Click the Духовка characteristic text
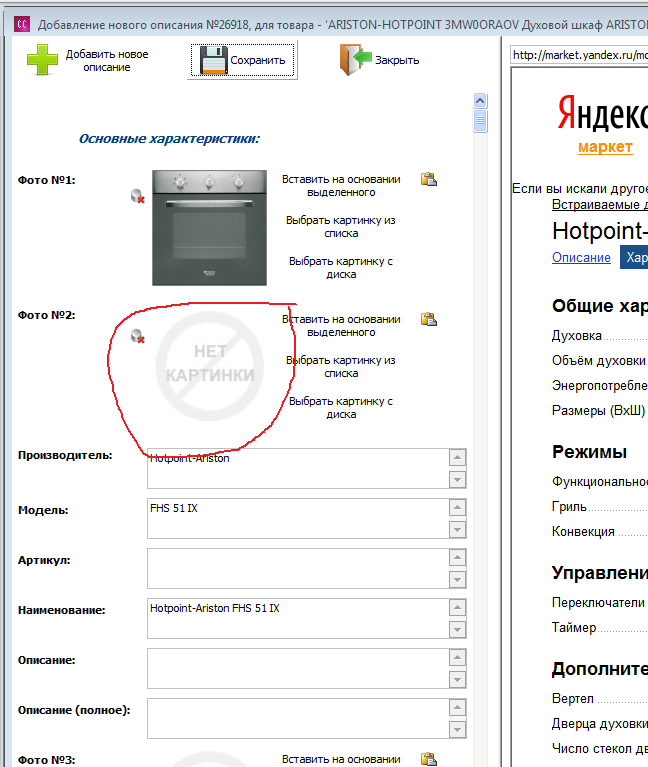The width and height of the screenshot is (648, 767). tap(577, 336)
